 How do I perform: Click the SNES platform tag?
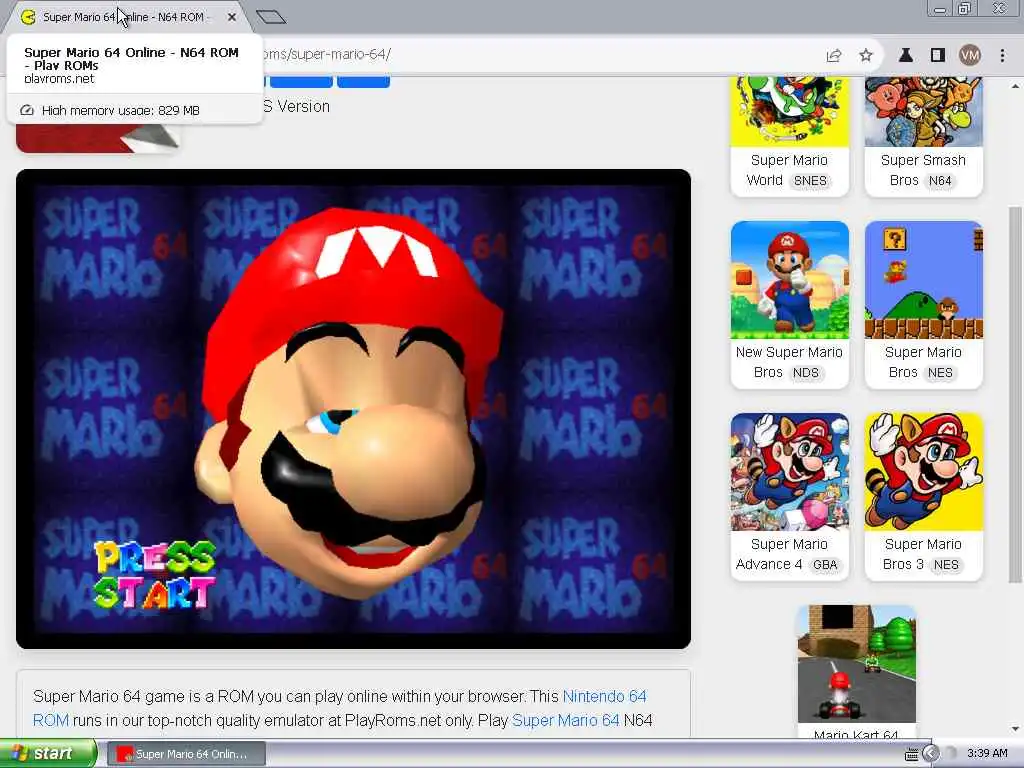(810, 181)
